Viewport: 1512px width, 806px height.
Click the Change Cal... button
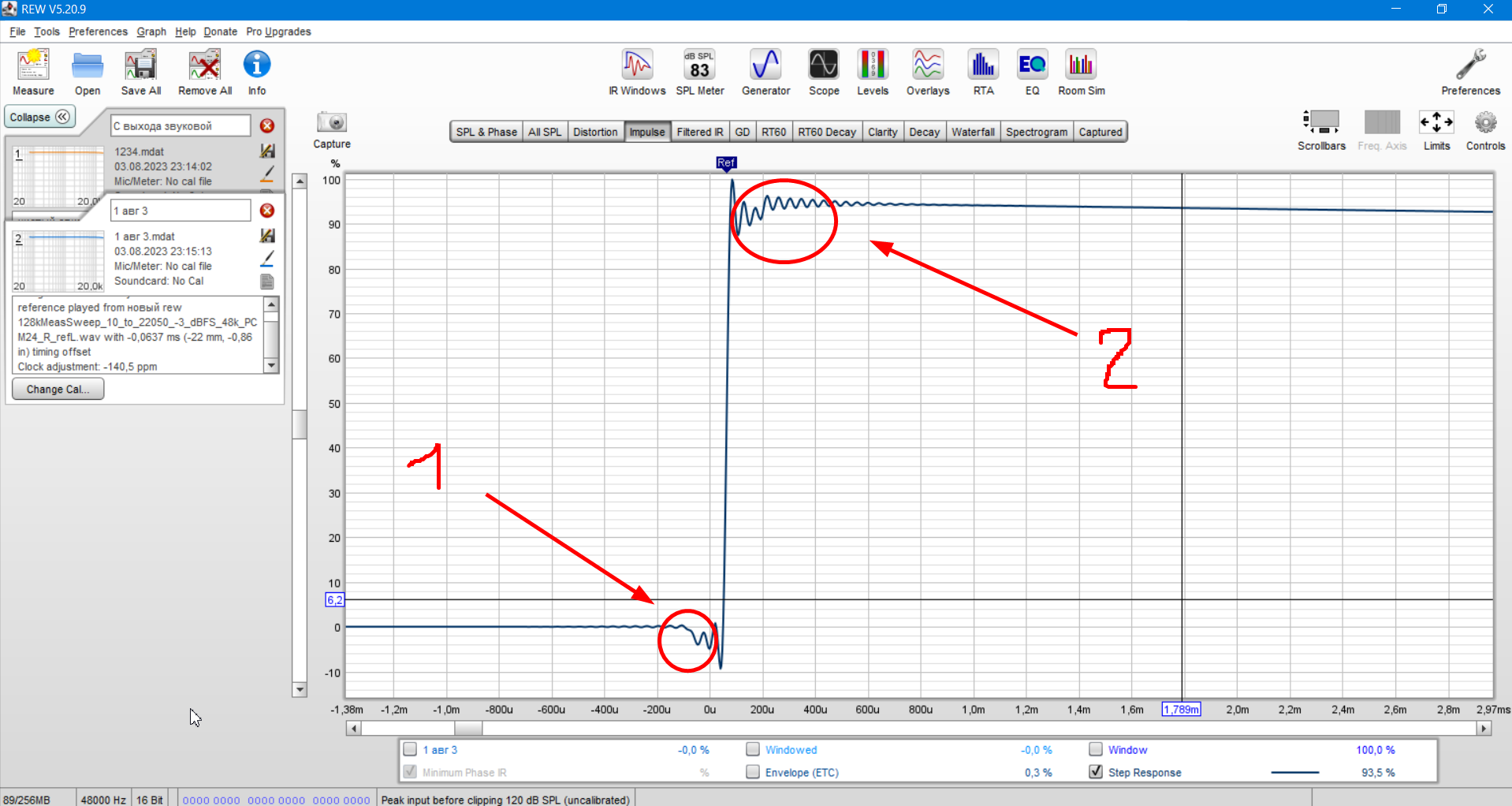[58, 389]
